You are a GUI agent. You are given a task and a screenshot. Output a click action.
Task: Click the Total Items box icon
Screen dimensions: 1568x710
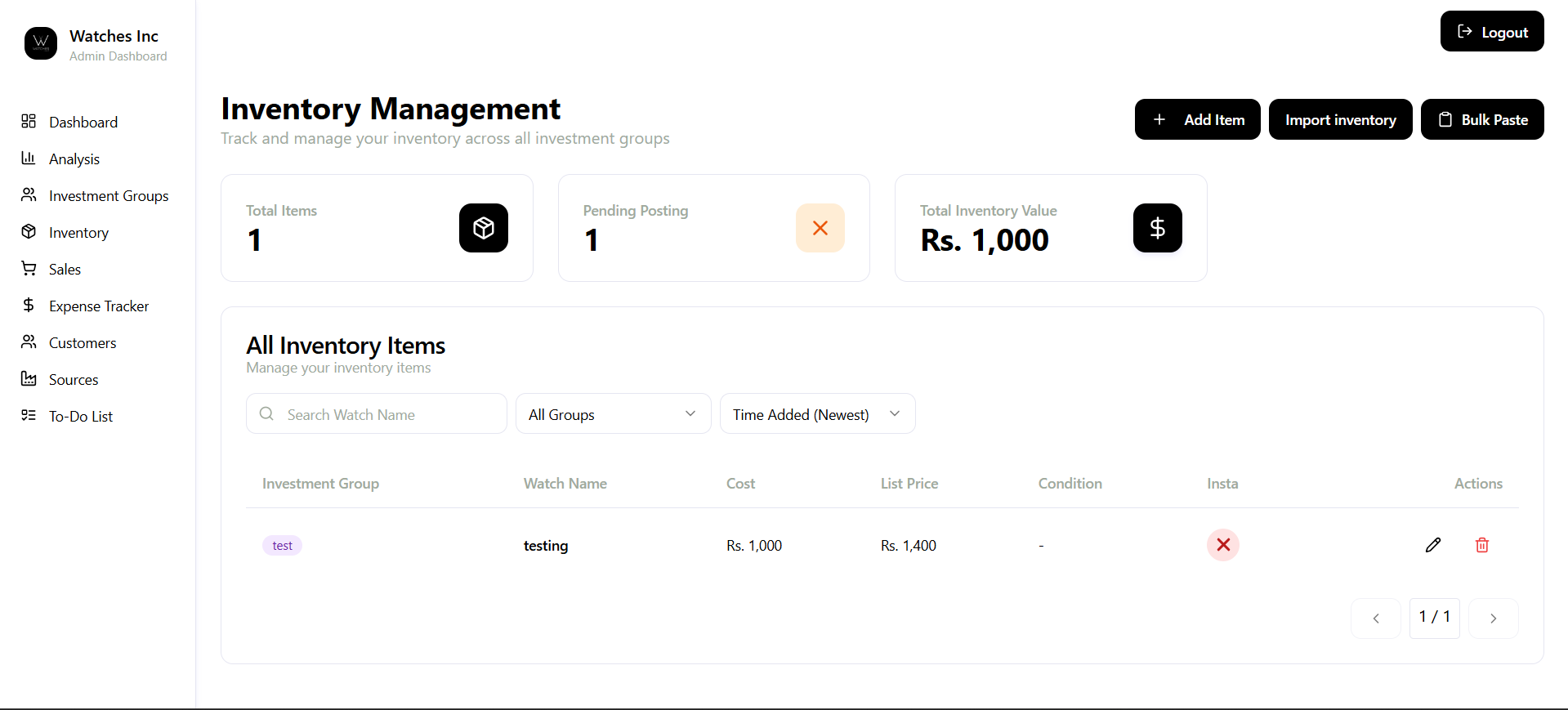coord(484,228)
